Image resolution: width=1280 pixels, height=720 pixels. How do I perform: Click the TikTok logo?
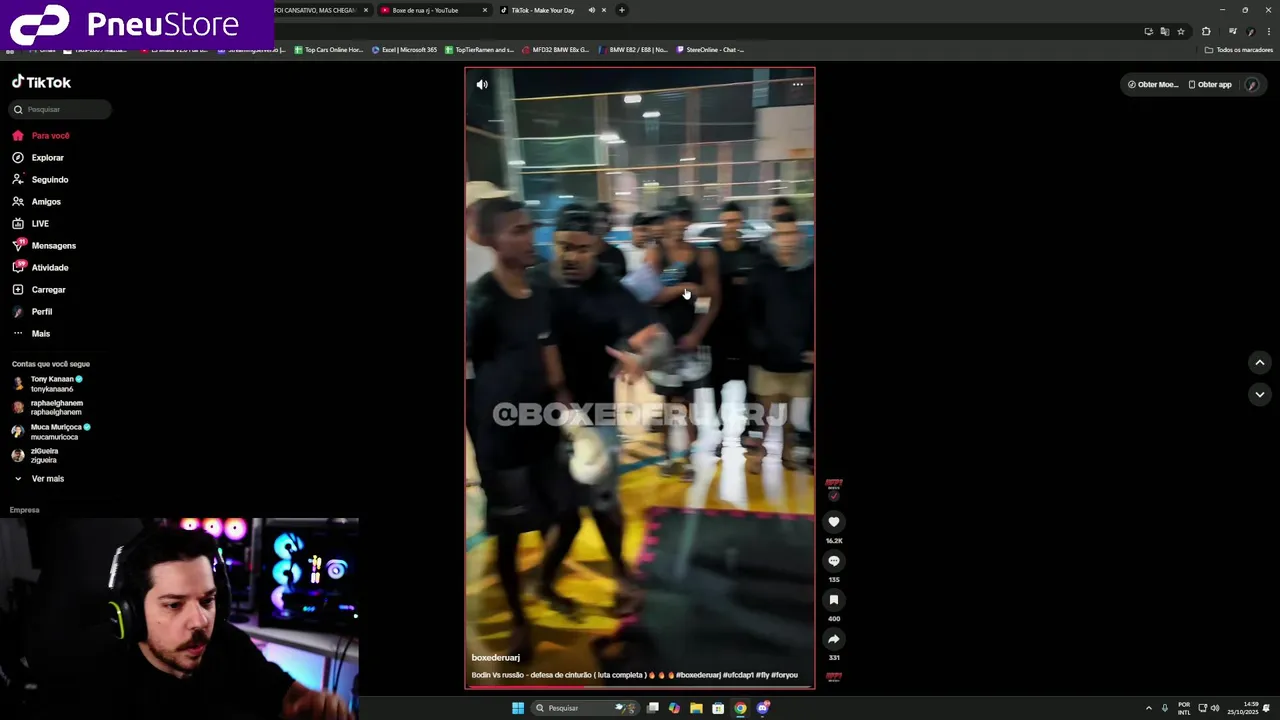click(x=41, y=82)
